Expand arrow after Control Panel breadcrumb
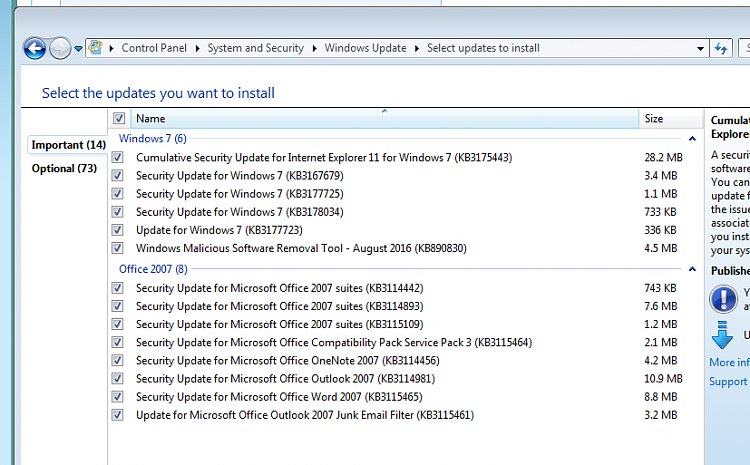 tap(197, 48)
